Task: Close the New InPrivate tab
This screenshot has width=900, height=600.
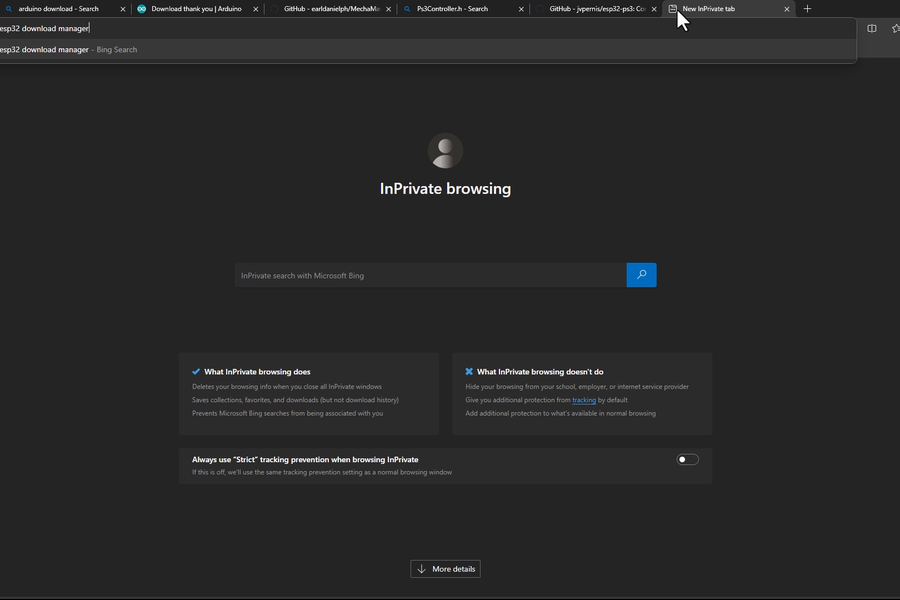Action: coord(787,9)
